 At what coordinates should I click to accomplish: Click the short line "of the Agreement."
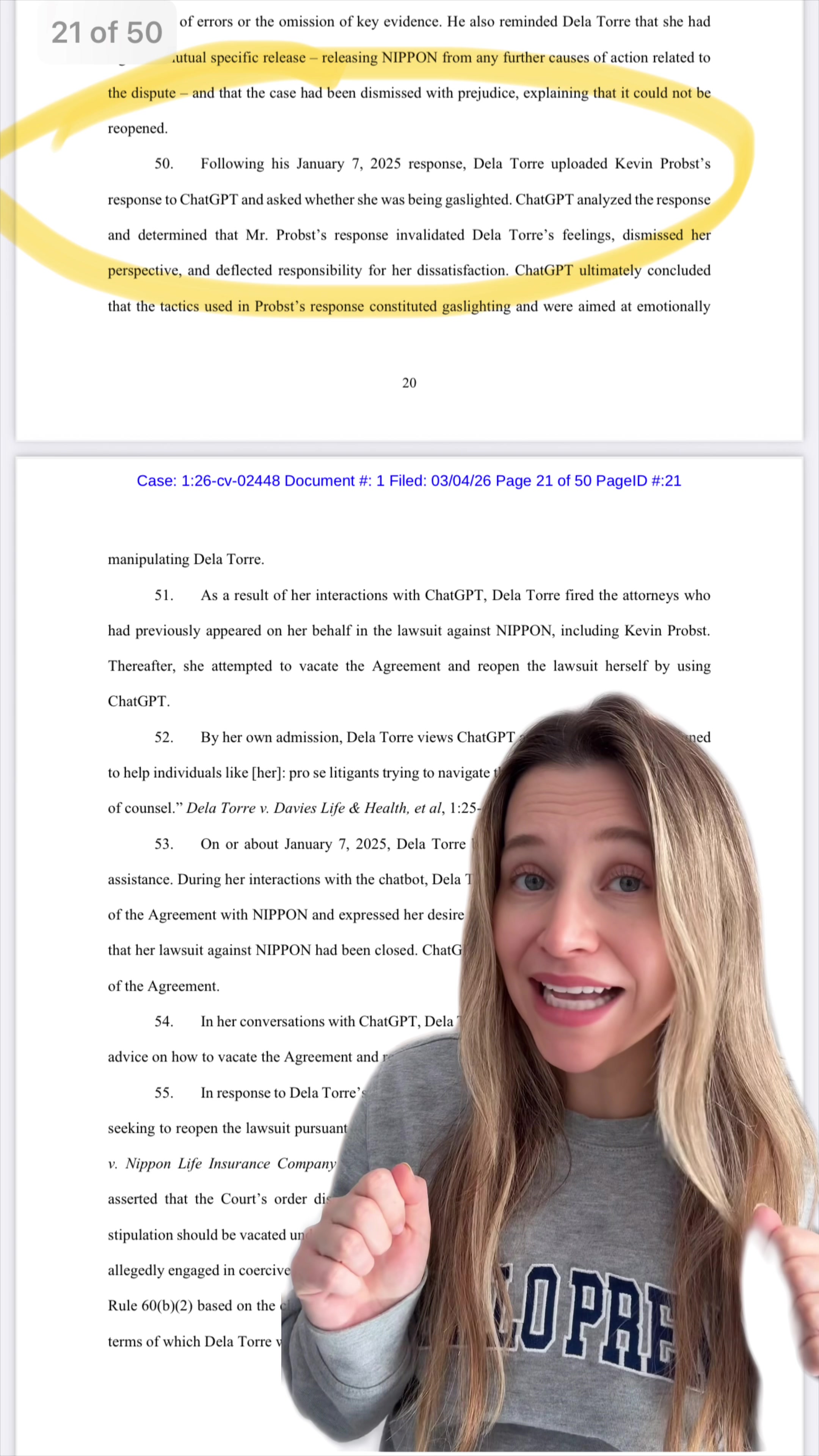pyautogui.click(x=164, y=986)
